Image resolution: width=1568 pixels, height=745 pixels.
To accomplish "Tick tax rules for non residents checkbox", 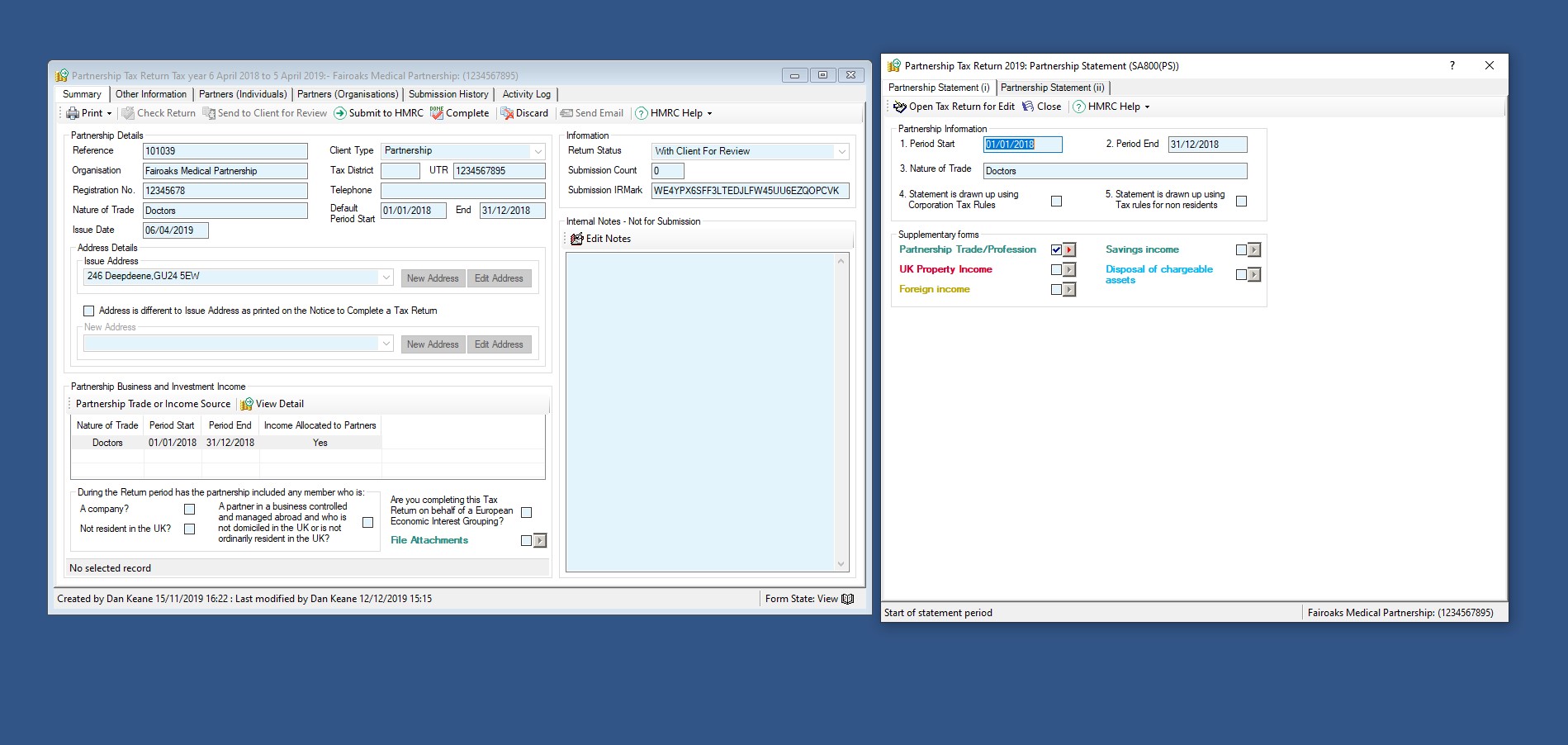I will (x=1241, y=202).
